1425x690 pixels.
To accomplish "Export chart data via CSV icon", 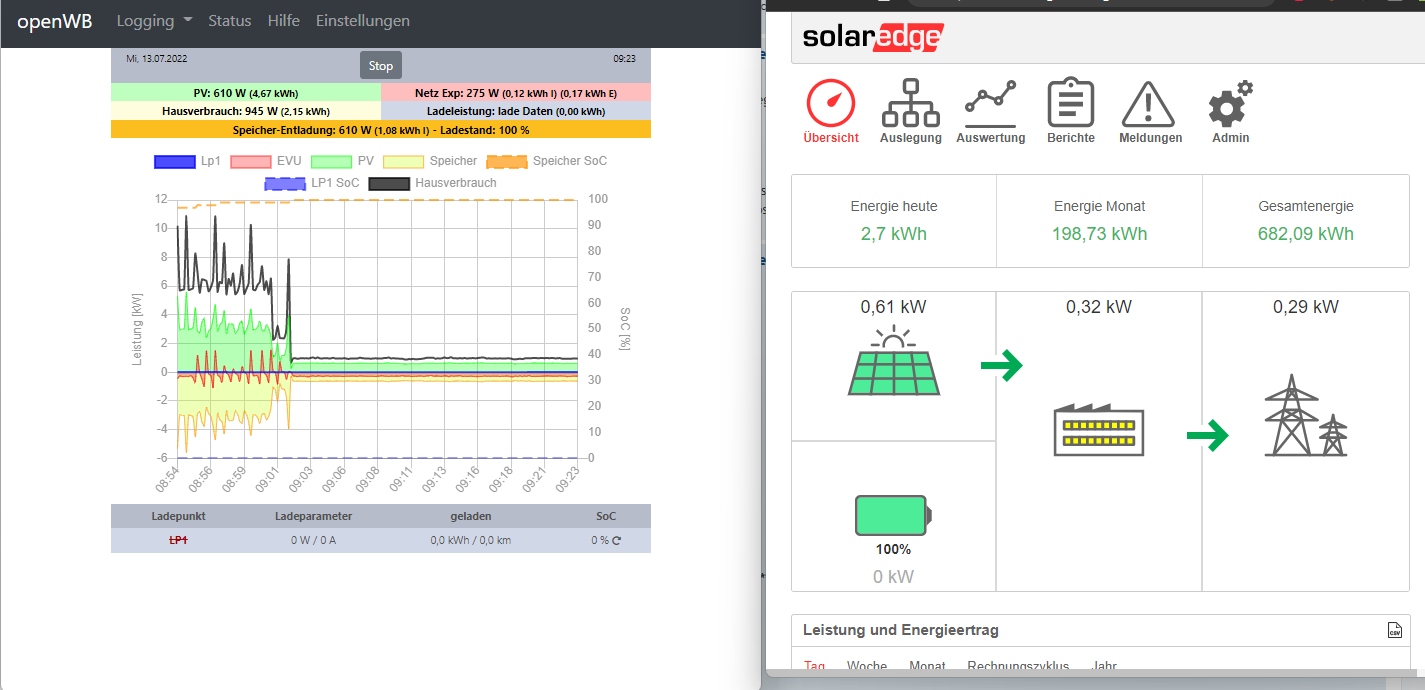I will click(x=1394, y=630).
